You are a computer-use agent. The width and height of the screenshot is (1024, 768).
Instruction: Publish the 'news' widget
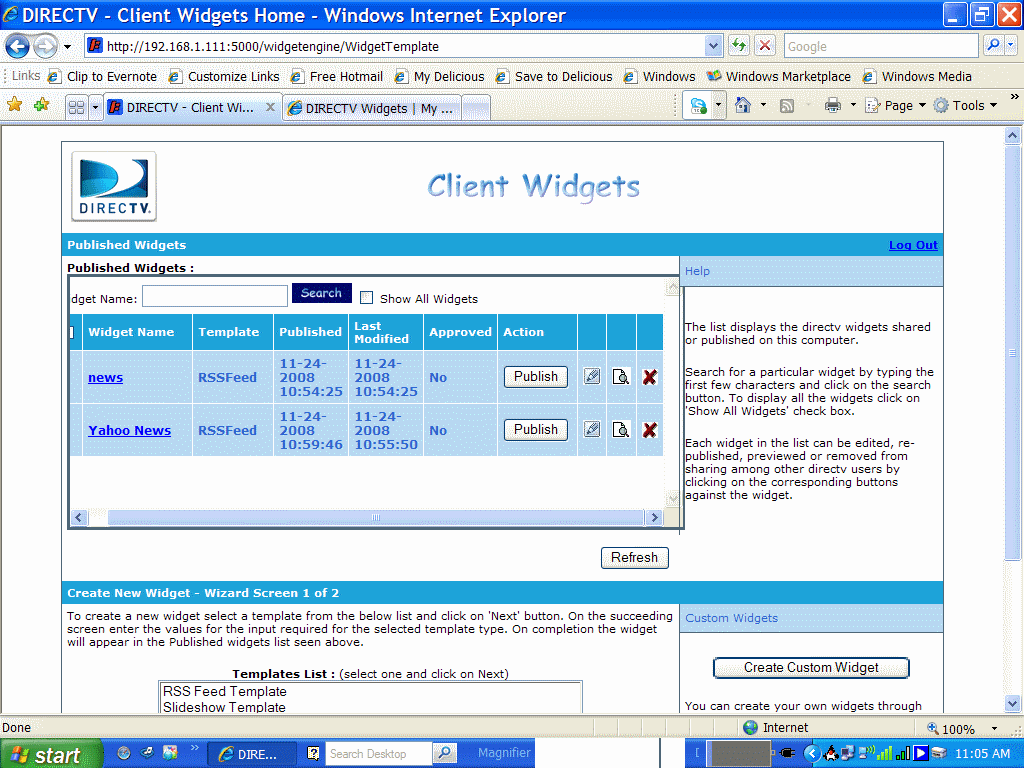(536, 377)
